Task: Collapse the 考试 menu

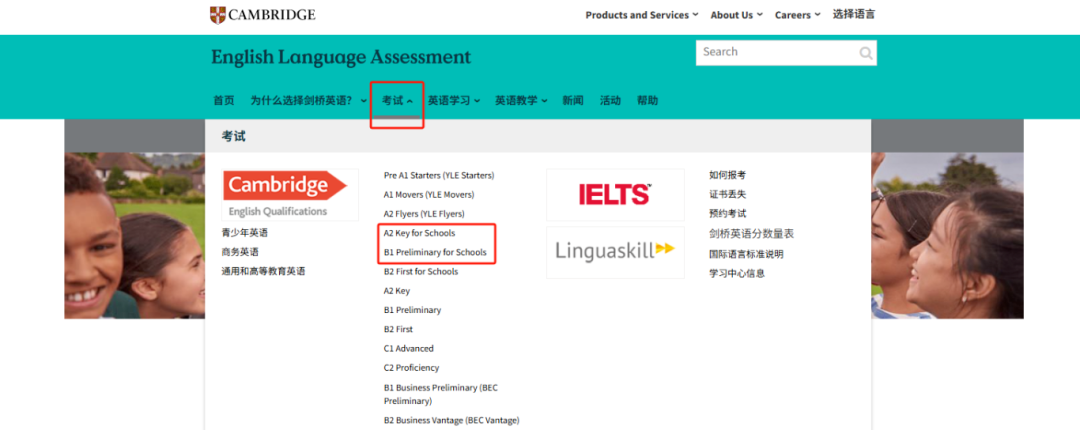Action: tap(397, 101)
